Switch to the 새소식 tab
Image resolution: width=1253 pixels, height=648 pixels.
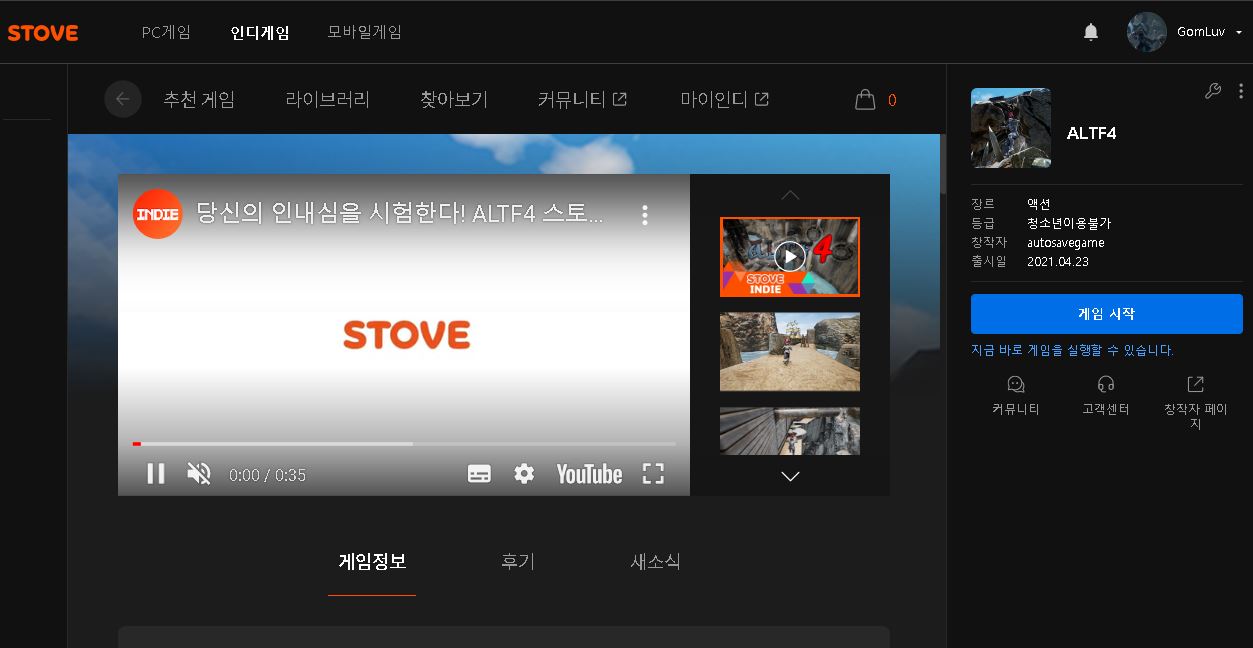tap(655, 561)
